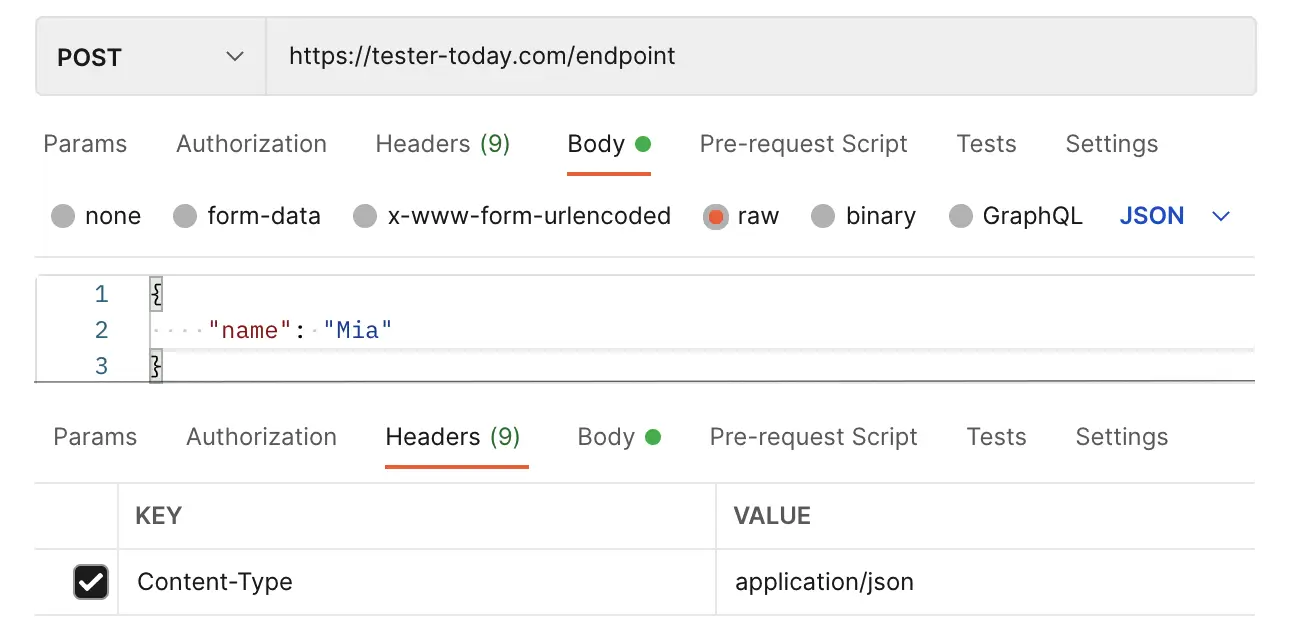Click line 2 of the JSON body

click(300, 330)
